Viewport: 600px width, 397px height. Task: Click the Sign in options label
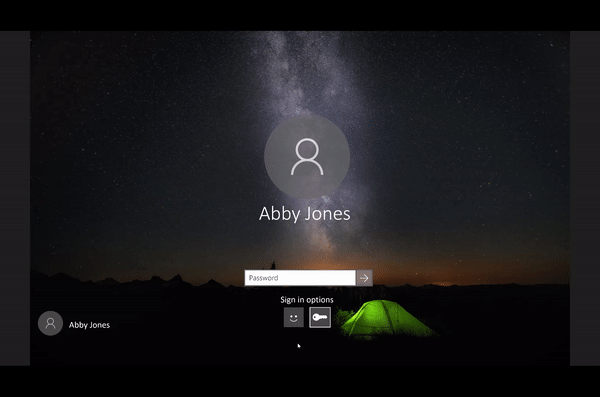pos(307,300)
